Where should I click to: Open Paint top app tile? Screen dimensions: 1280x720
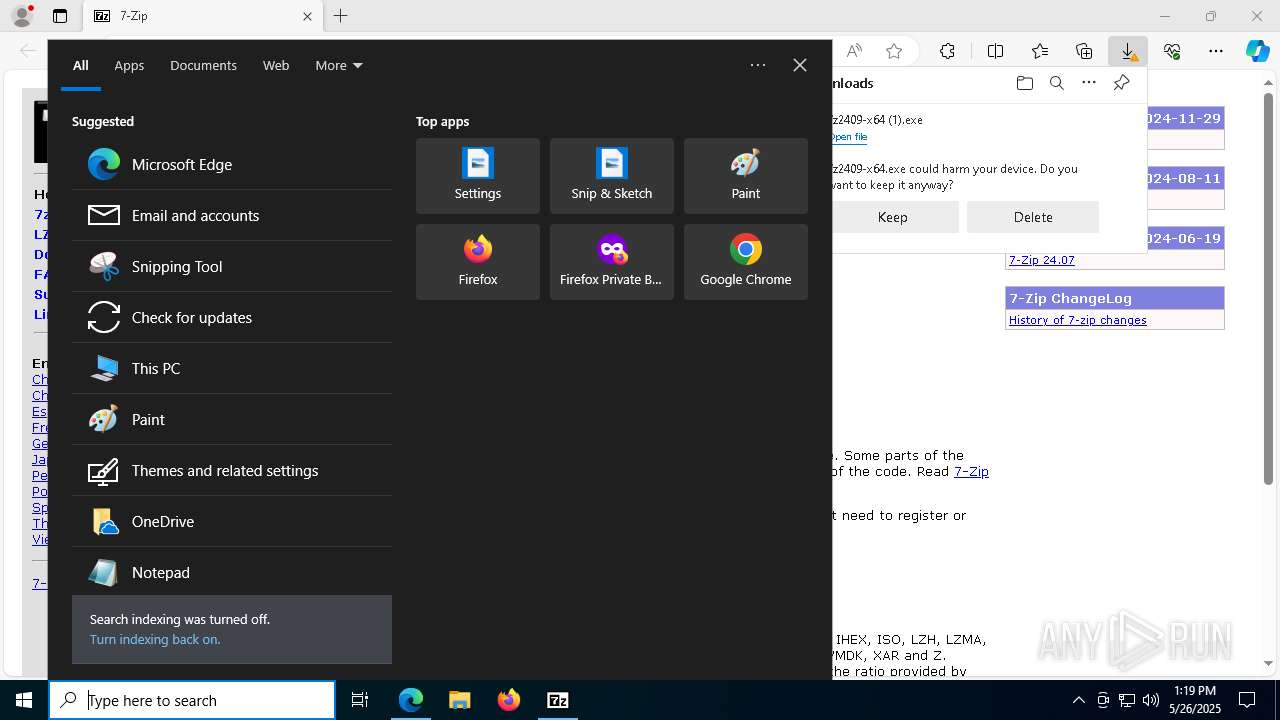coord(746,176)
